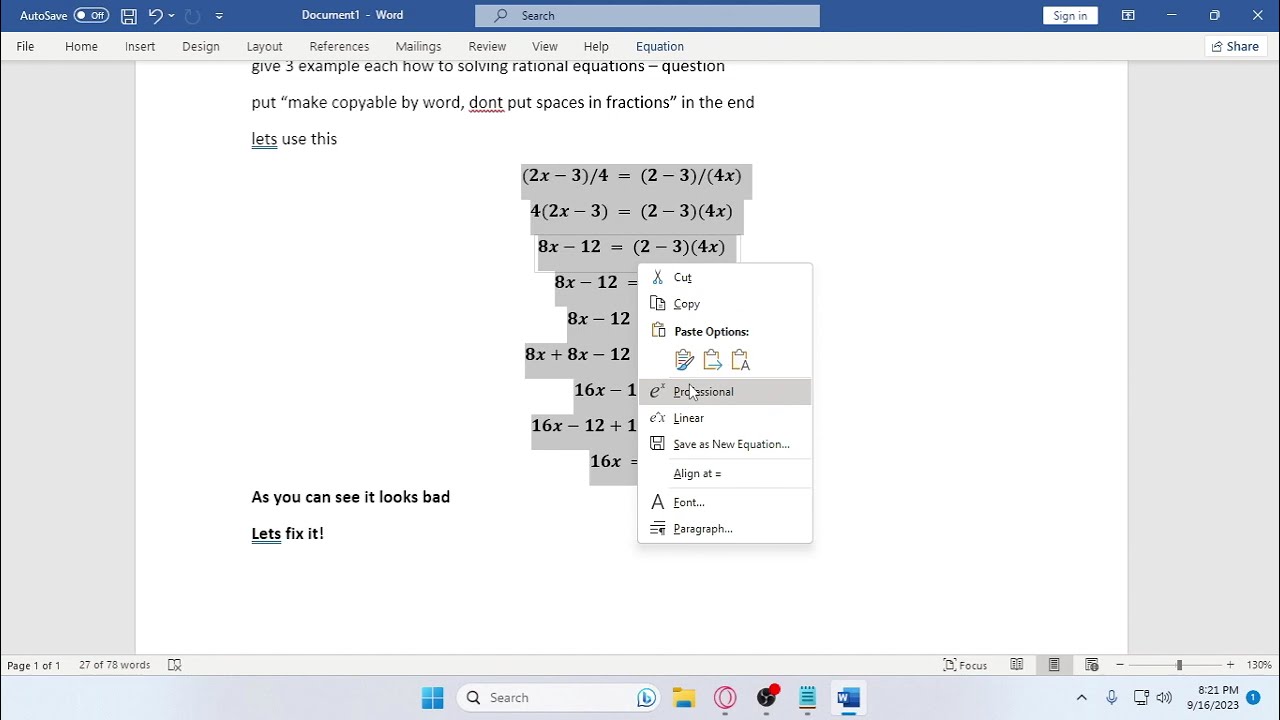Toggle the AutoSave switch
1280x720 pixels.
pos(91,15)
